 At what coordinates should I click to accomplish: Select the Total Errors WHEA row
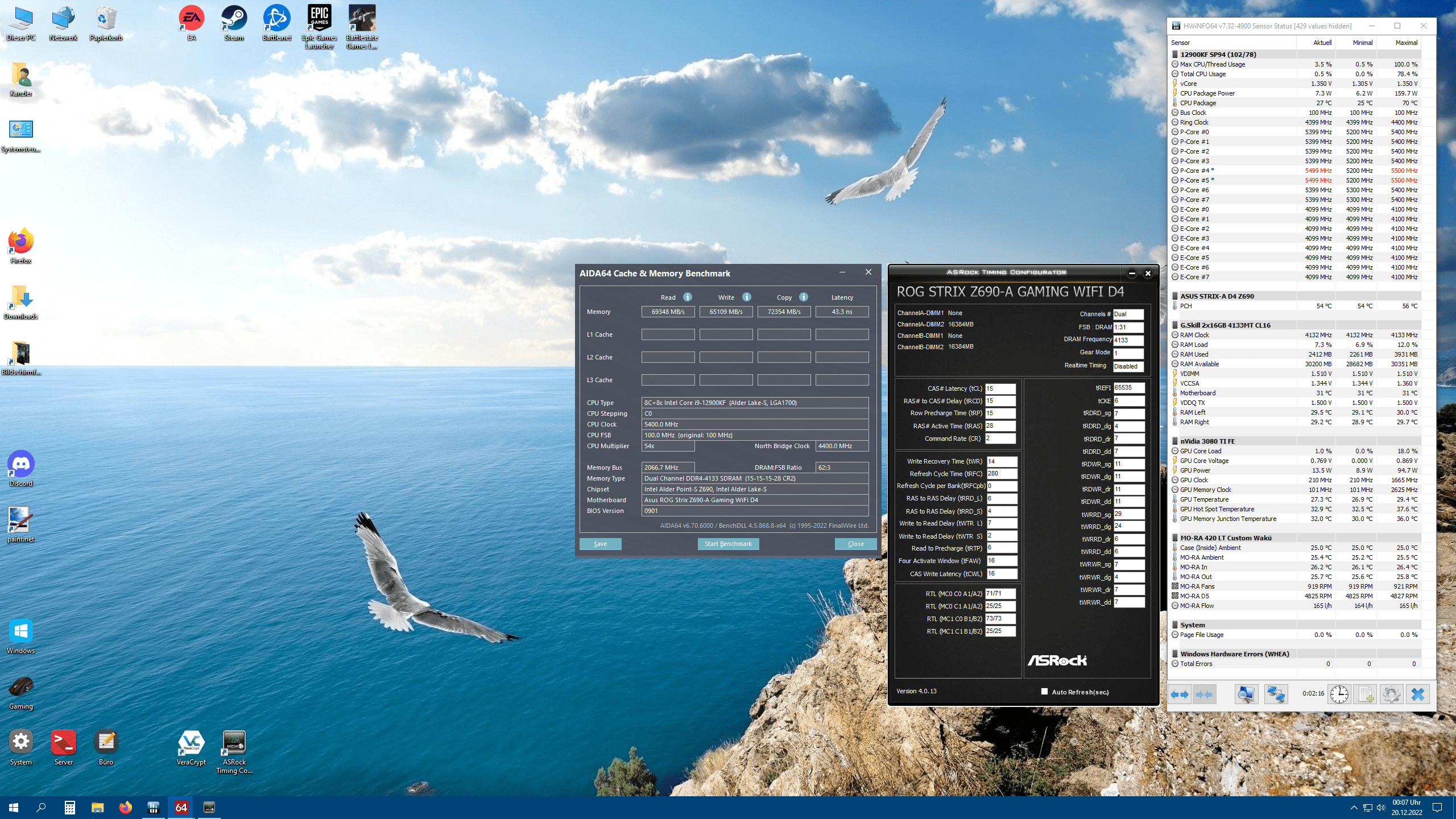tap(1296, 664)
